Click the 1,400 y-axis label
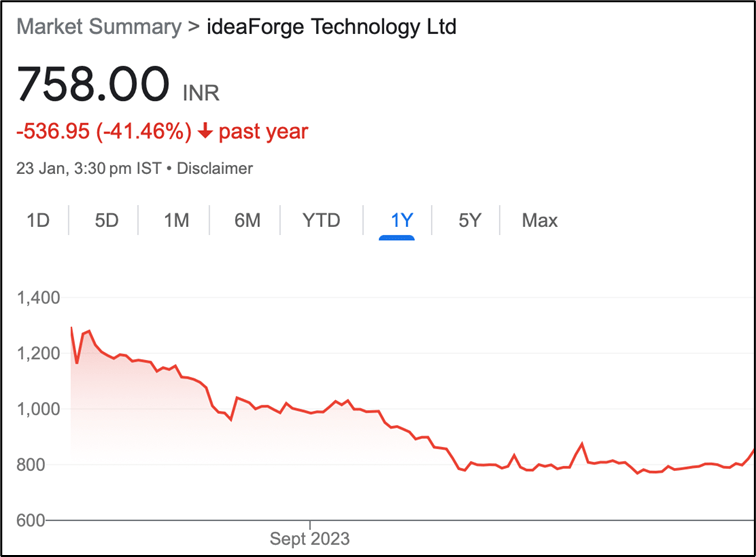Image resolution: width=756 pixels, height=557 pixels. [39, 298]
